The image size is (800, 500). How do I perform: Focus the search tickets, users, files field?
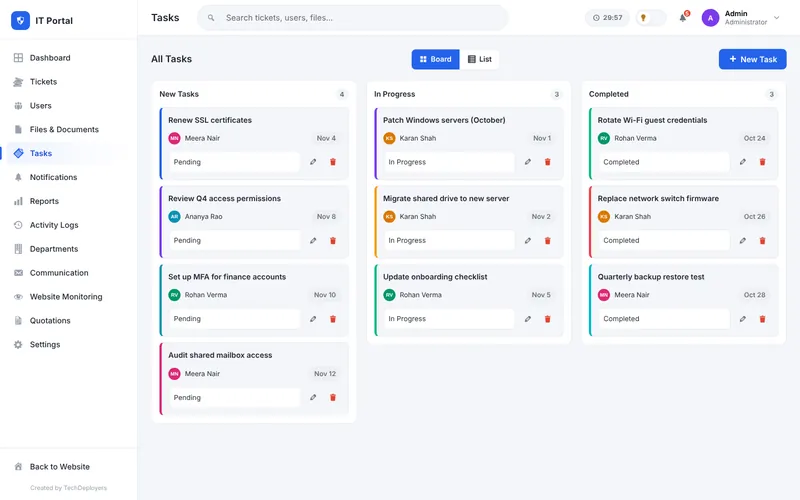click(x=353, y=18)
